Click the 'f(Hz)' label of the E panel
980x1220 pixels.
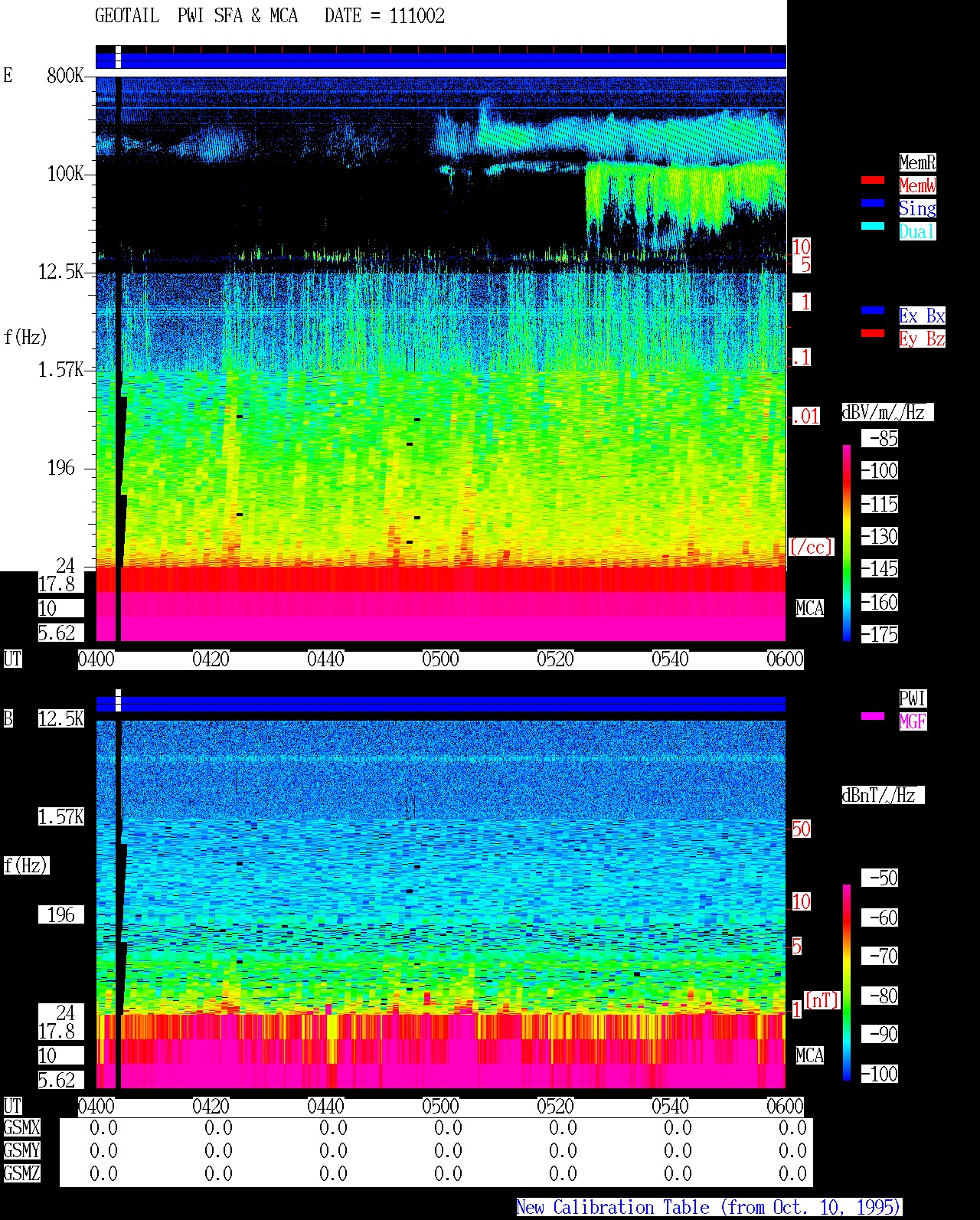(x=25, y=337)
